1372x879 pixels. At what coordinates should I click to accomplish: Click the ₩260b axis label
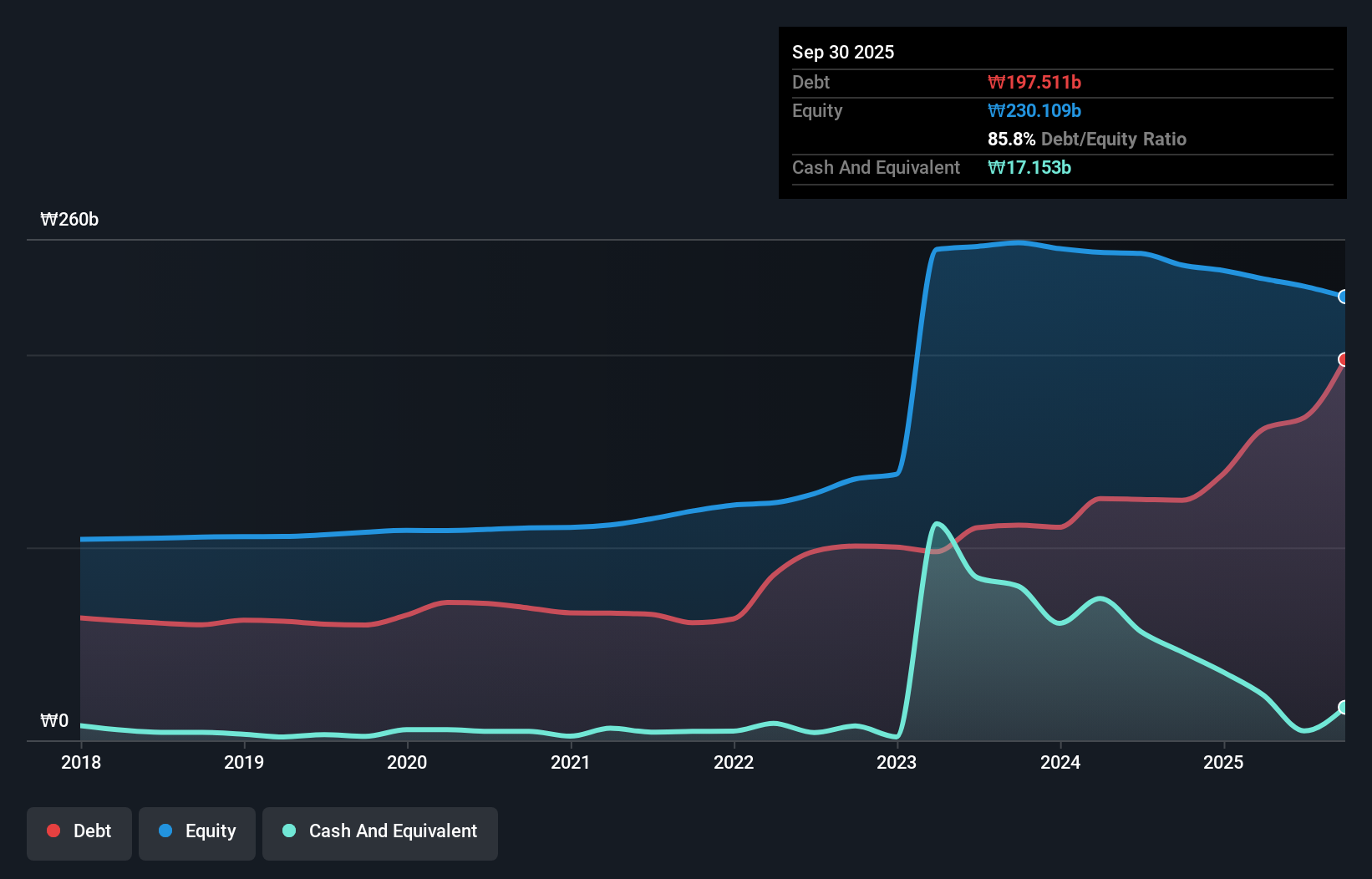coord(69,220)
